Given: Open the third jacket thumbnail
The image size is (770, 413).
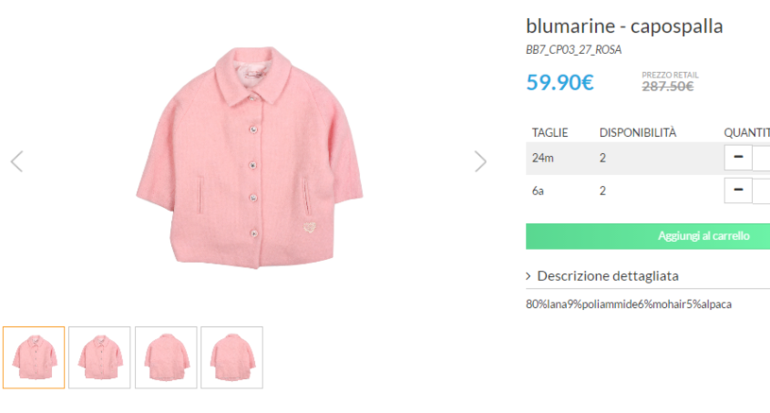Looking at the screenshot, I should pos(166,357).
